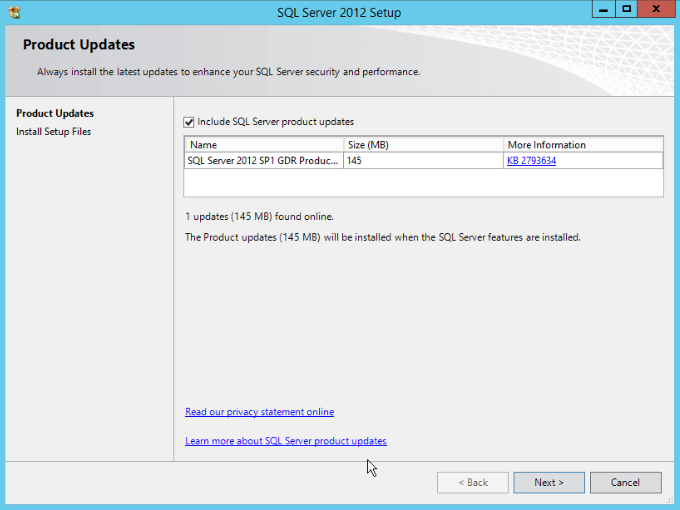Uncheck Include SQL Server product updates
This screenshot has height=510, width=680.
click(190, 122)
